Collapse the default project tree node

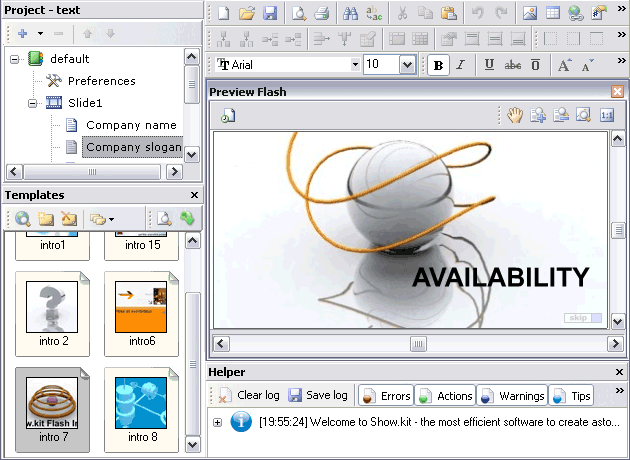(14, 59)
